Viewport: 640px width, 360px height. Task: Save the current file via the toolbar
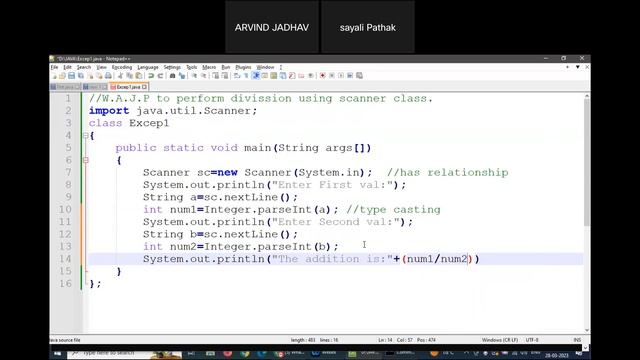click(x=71, y=76)
